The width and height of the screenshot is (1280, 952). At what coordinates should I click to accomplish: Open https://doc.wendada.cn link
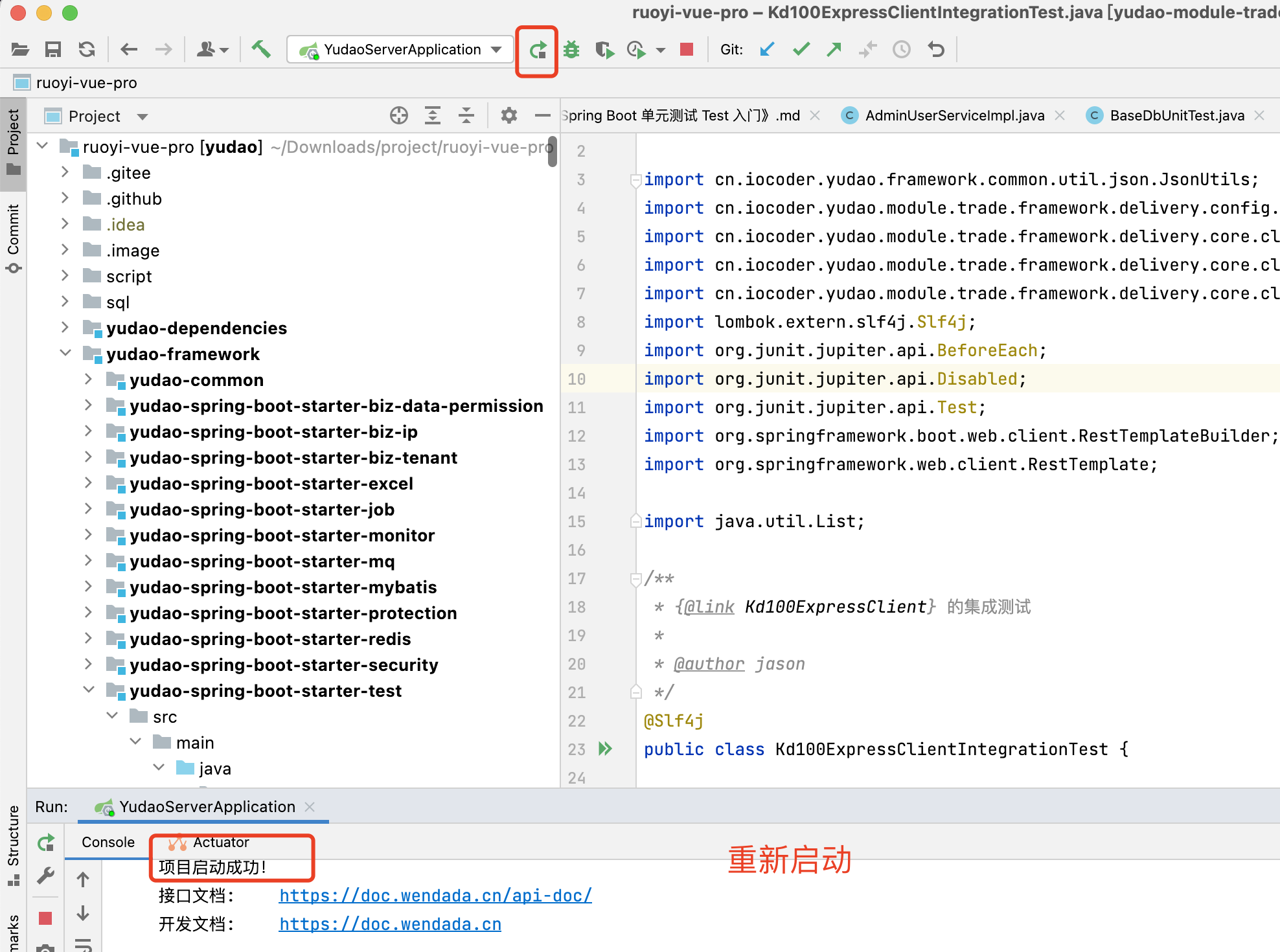pos(390,924)
